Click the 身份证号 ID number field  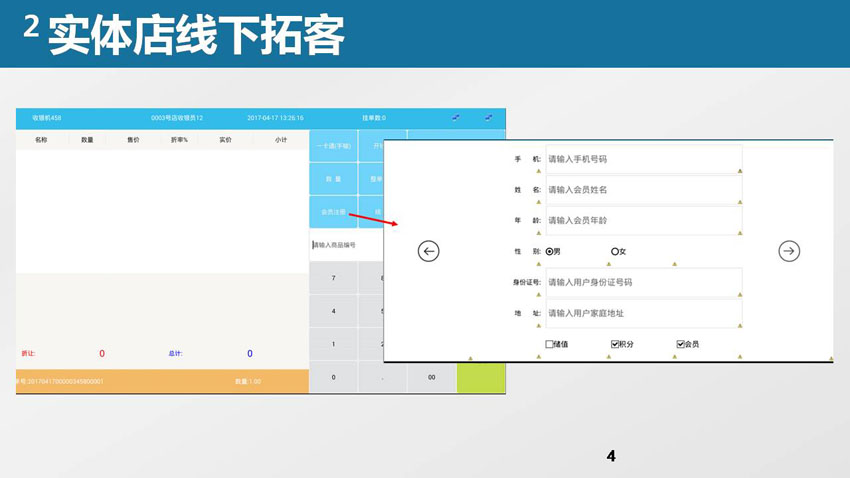point(643,282)
